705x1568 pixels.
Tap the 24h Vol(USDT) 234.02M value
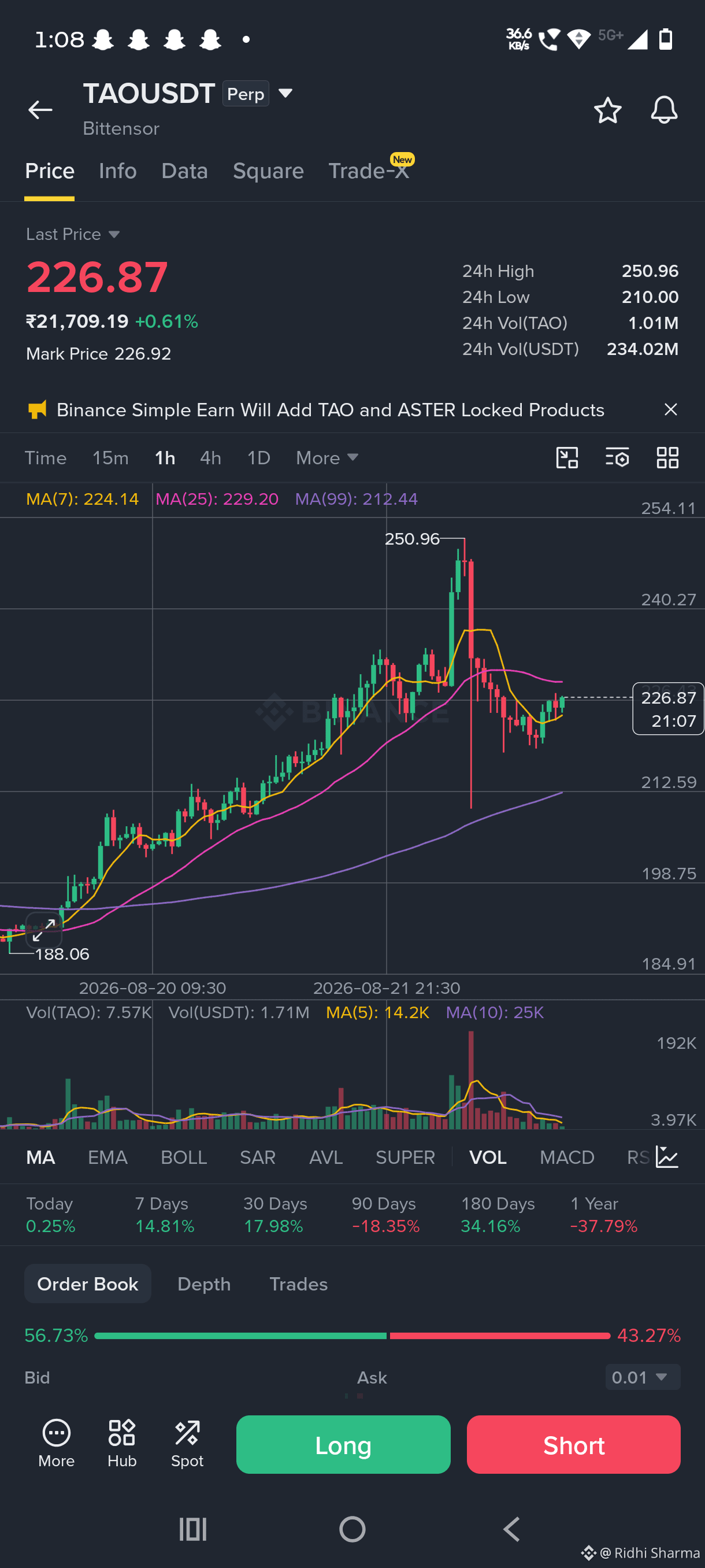tap(643, 349)
